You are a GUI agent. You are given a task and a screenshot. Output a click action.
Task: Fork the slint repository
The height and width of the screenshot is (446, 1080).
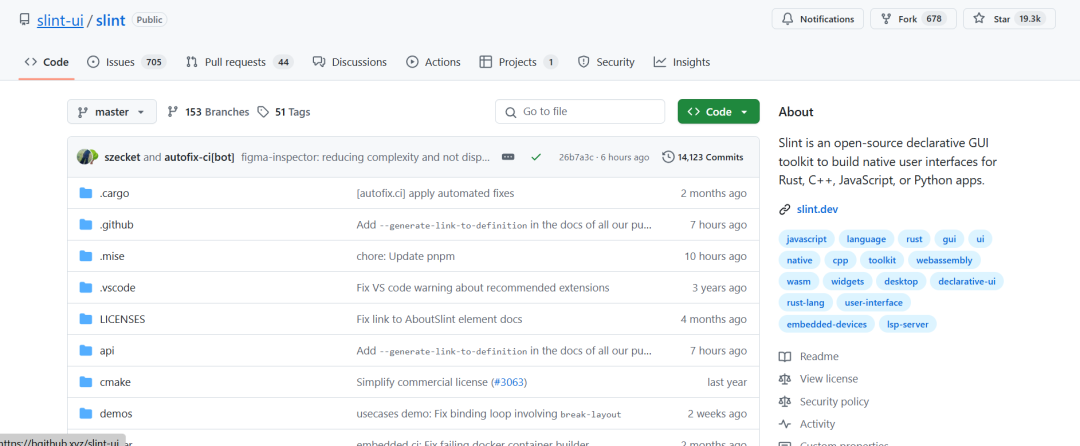[x=909, y=19]
